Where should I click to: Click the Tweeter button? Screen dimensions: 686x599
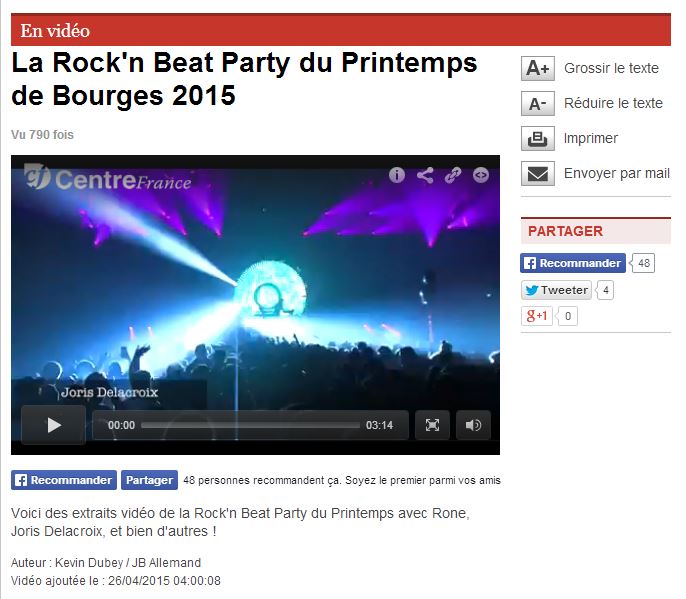pyautogui.click(x=556, y=290)
